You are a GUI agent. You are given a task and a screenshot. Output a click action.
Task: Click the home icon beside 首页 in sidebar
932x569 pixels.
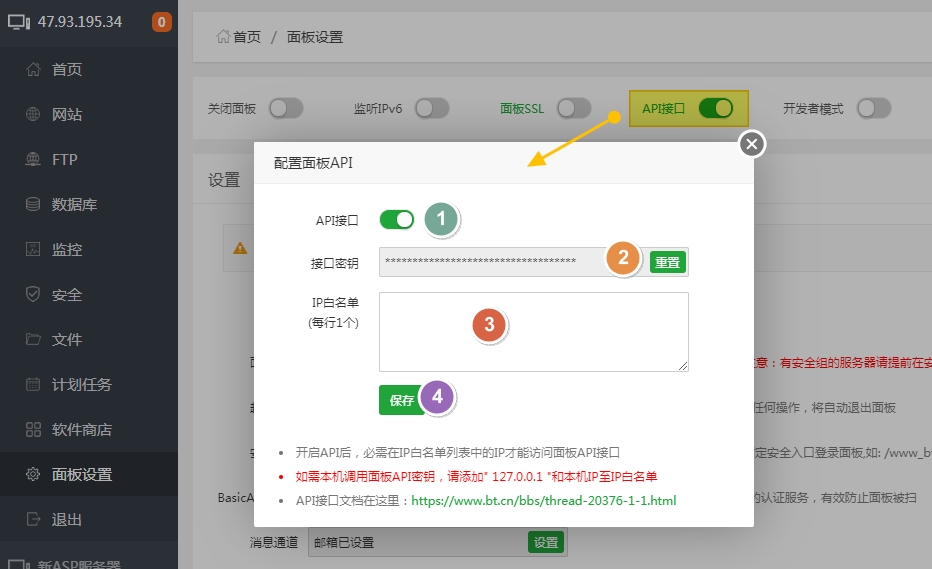click(x=33, y=69)
